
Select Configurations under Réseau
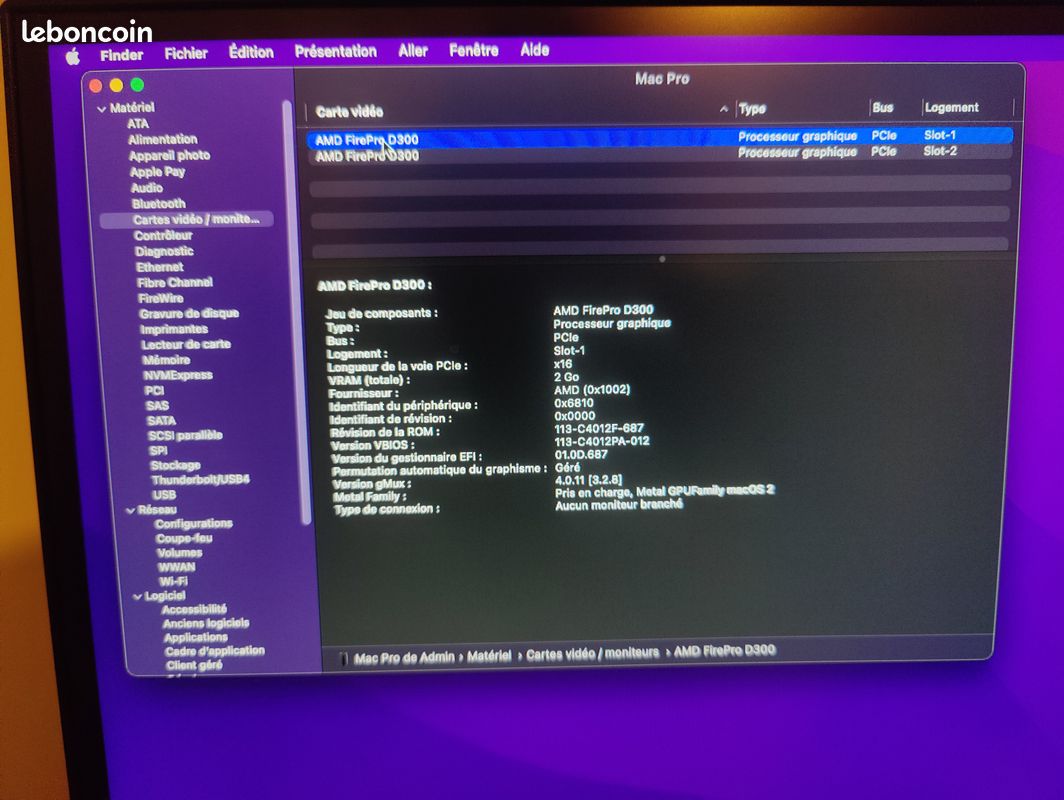click(193, 524)
